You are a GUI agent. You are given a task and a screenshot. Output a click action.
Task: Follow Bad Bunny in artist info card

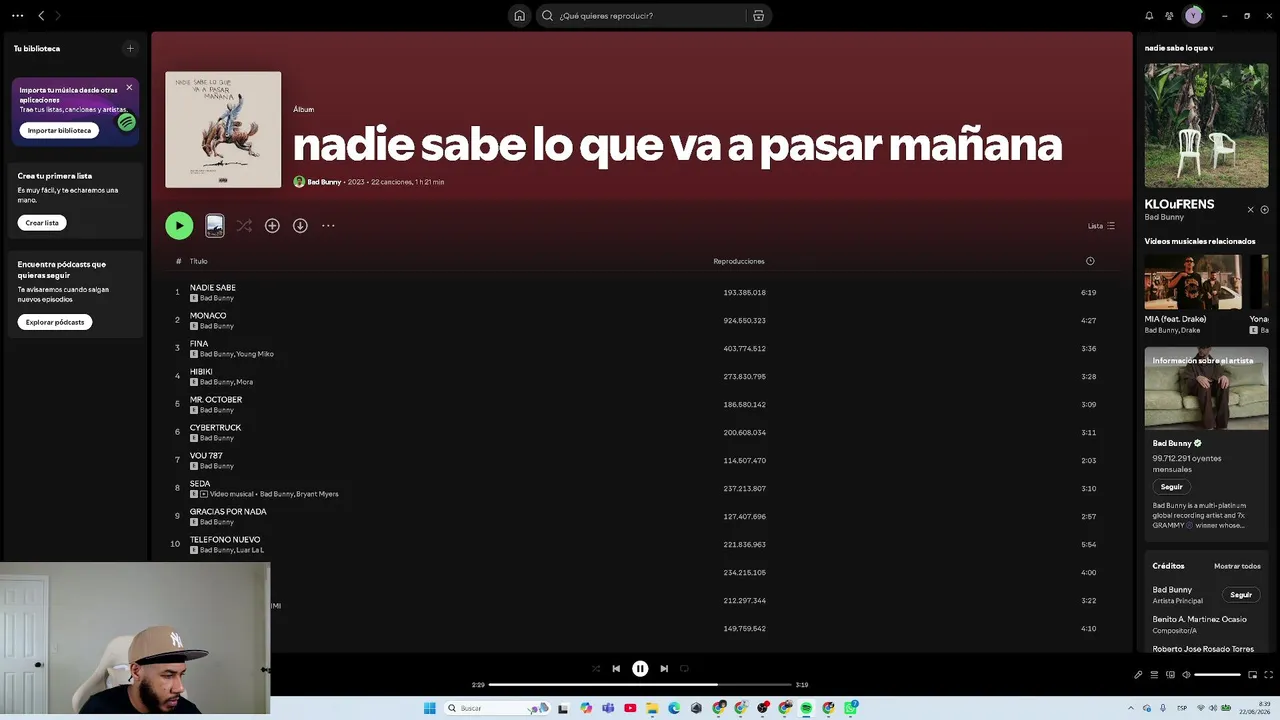coord(1172,487)
